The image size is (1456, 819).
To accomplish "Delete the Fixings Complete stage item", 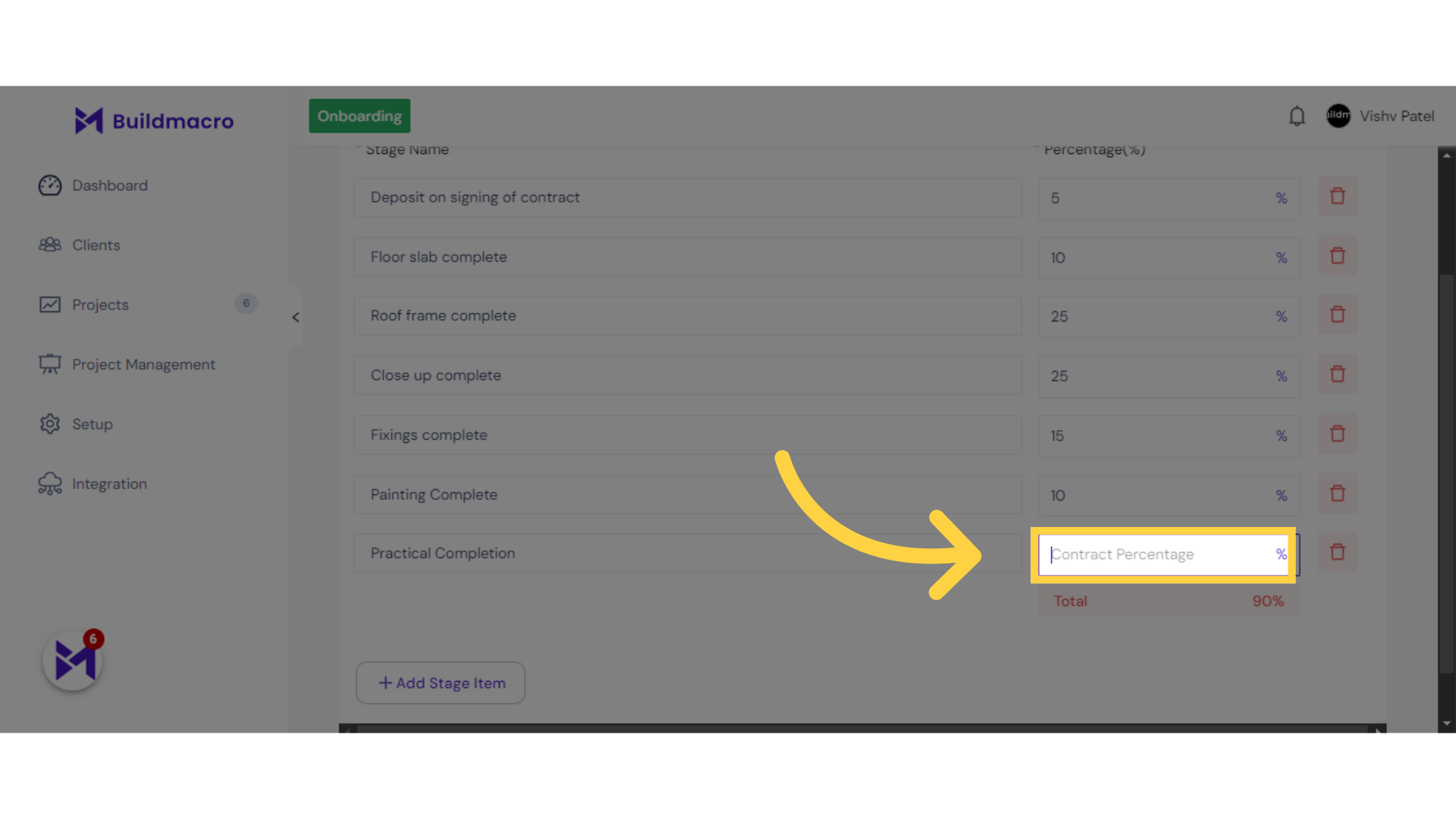I will click(x=1337, y=433).
